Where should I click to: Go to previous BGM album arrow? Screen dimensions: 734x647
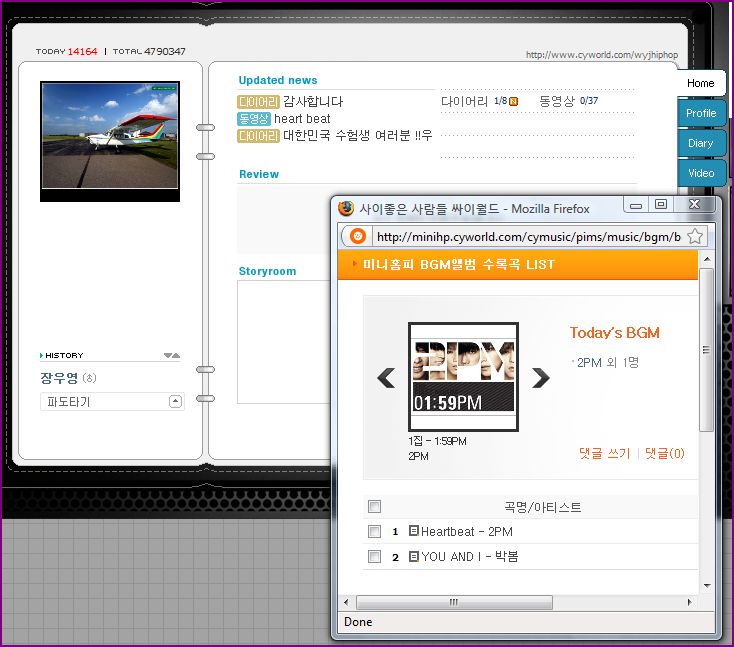(x=387, y=378)
